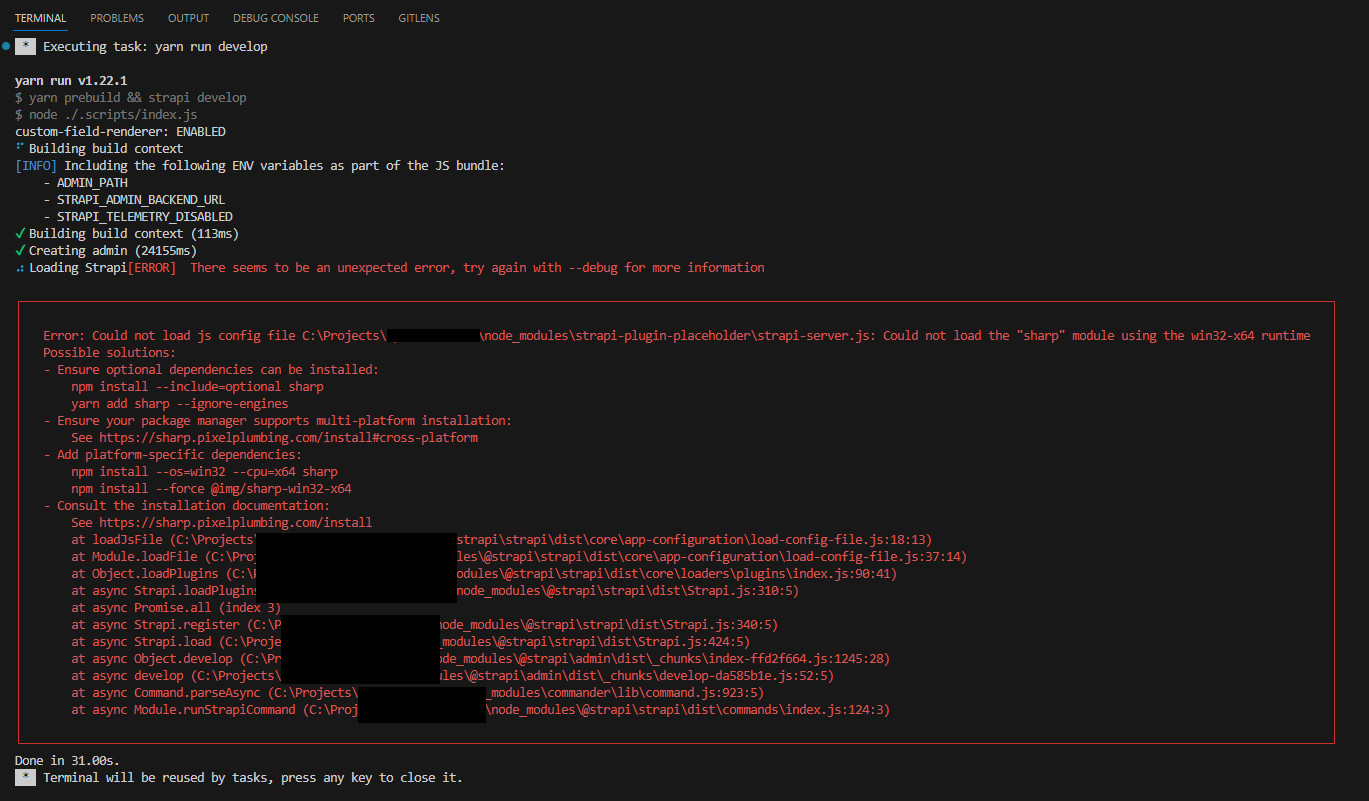This screenshot has width=1369, height=801.
Task: Click the index-ffd2f664.js:1245:28 path
Action: click(x=664, y=658)
